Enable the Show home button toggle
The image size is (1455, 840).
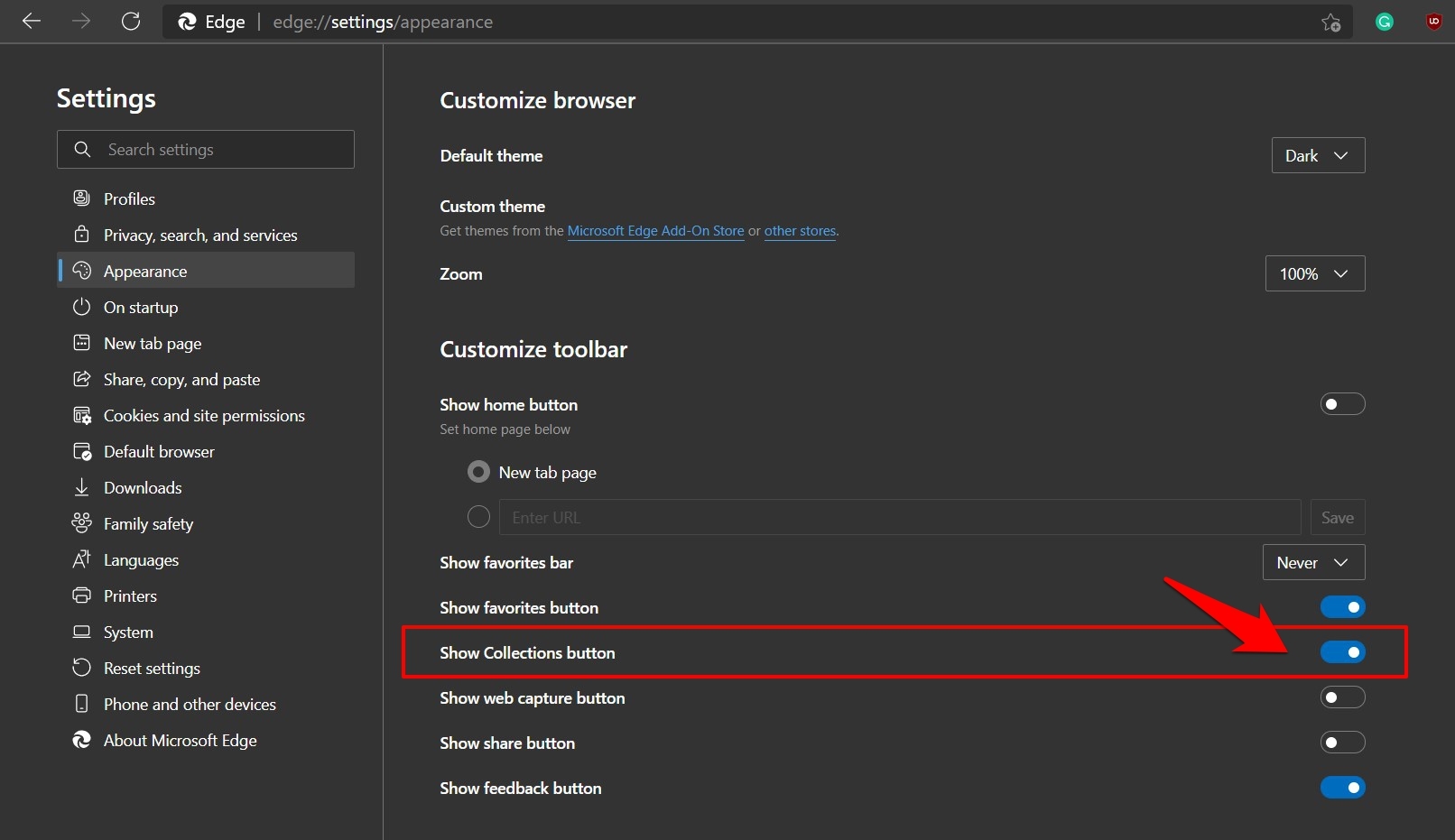tap(1342, 404)
